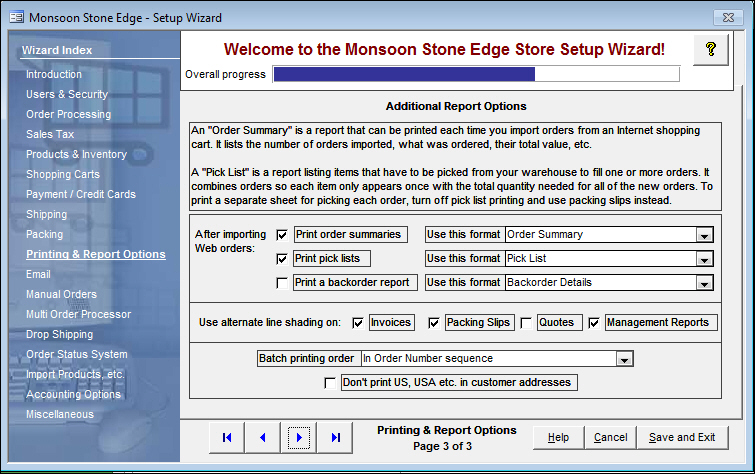This screenshot has width=755, height=474.
Task: Click the question mark help icon
Action: click(711, 50)
